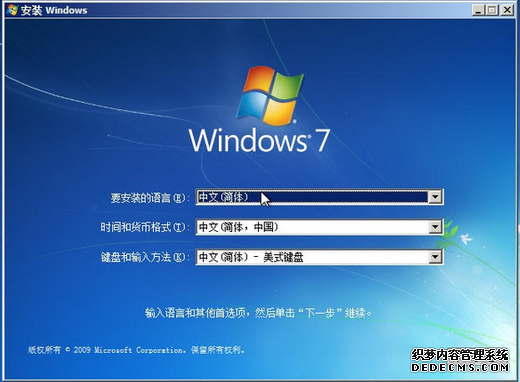Screen dimensions: 520x382
Task: Open the 要安装的语言 dropdown arrow
Action: (435, 197)
